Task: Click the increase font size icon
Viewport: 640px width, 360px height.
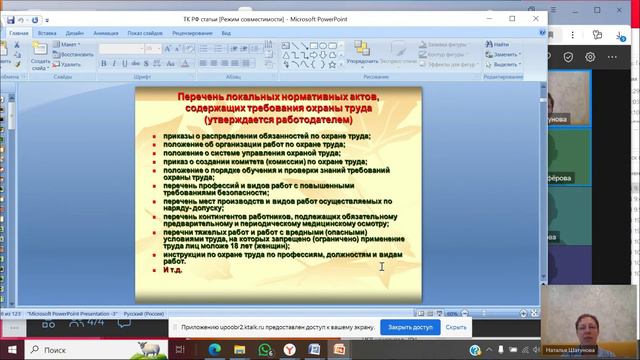Action: 167,49
